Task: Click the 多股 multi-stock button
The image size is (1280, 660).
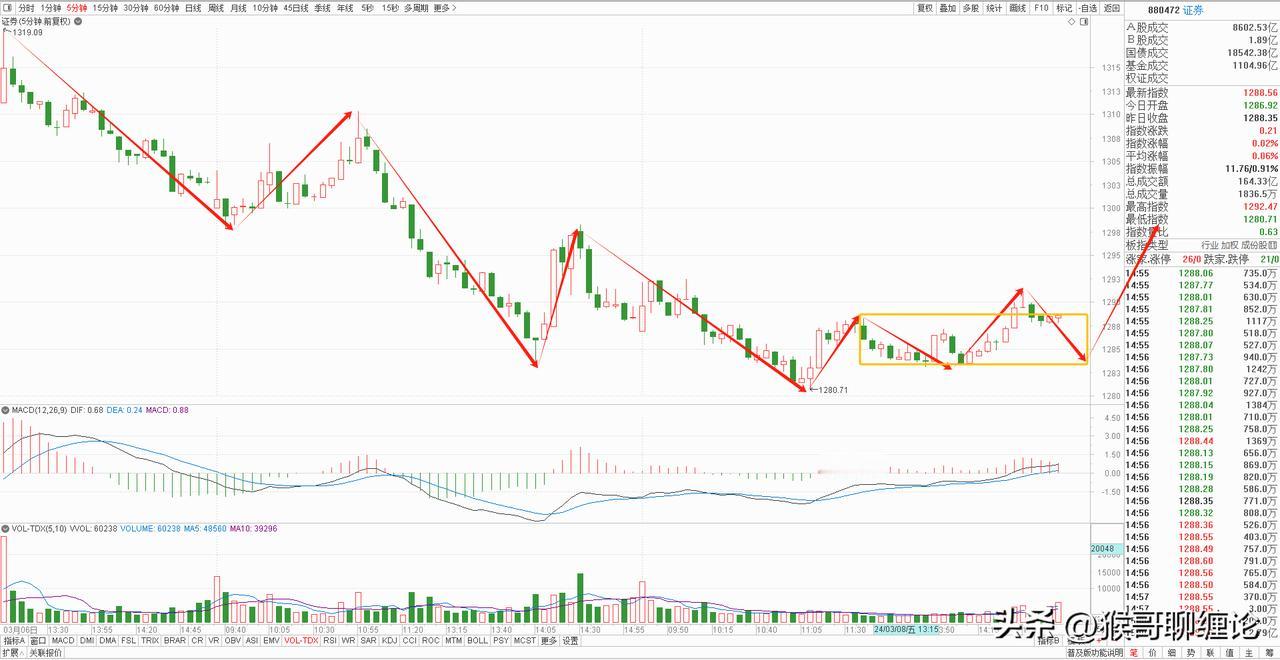Action: click(971, 8)
